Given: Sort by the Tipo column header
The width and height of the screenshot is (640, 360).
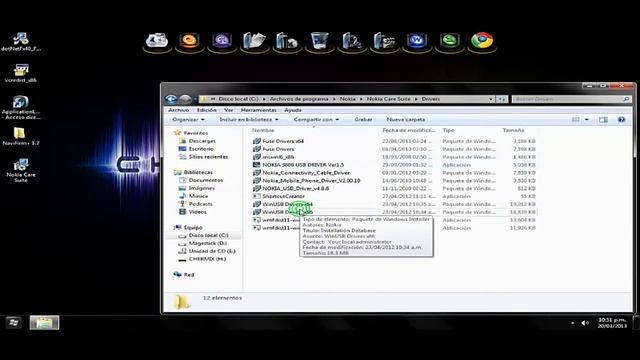Looking at the screenshot, I should [x=448, y=130].
